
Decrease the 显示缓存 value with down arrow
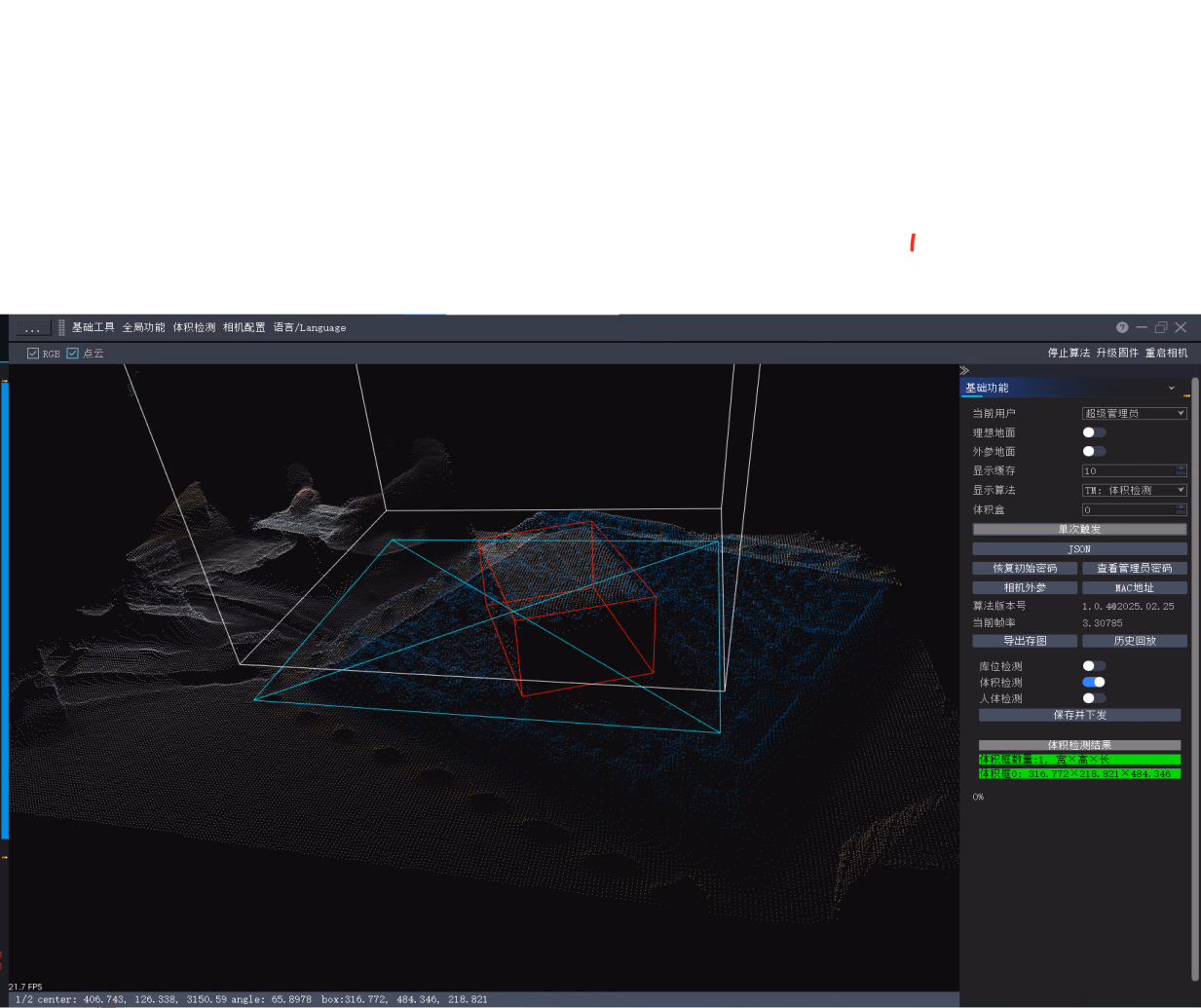(x=1181, y=474)
